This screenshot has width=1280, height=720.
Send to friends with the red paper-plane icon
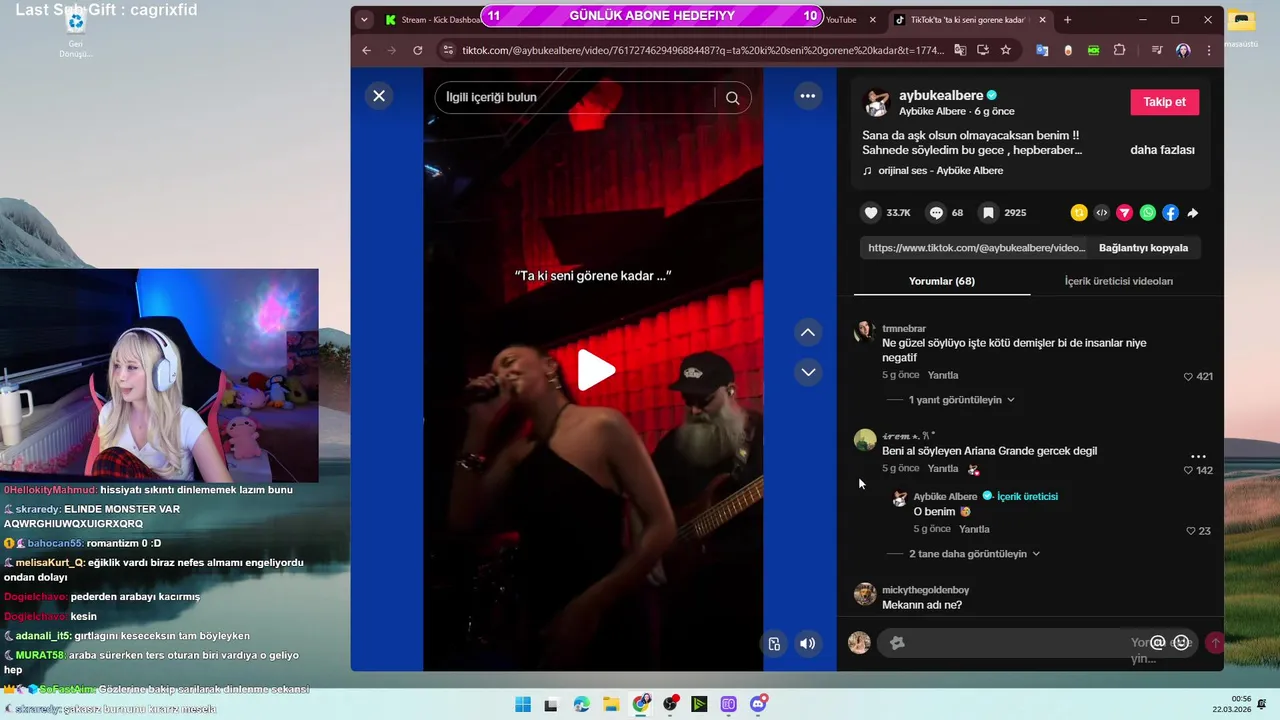coord(1125,212)
